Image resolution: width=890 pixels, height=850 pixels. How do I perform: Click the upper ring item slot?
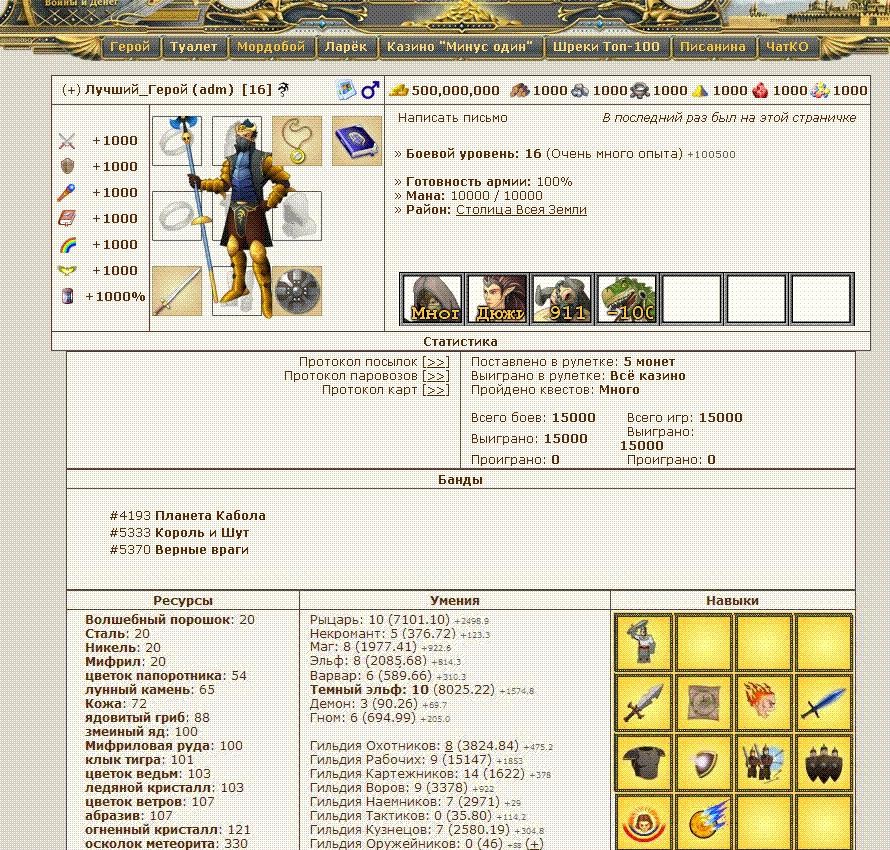point(177,141)
